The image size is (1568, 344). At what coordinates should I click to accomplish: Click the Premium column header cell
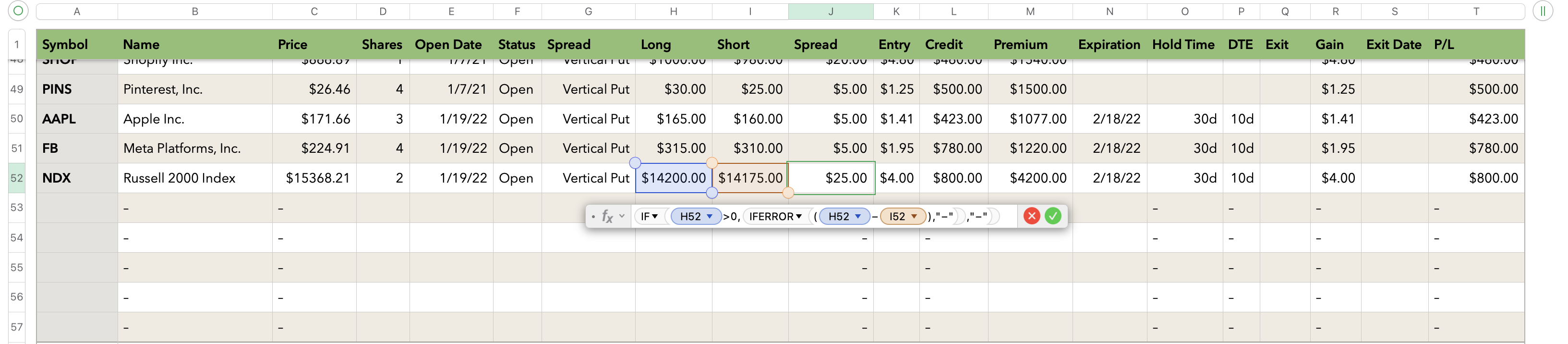(x=1029, y=45)
